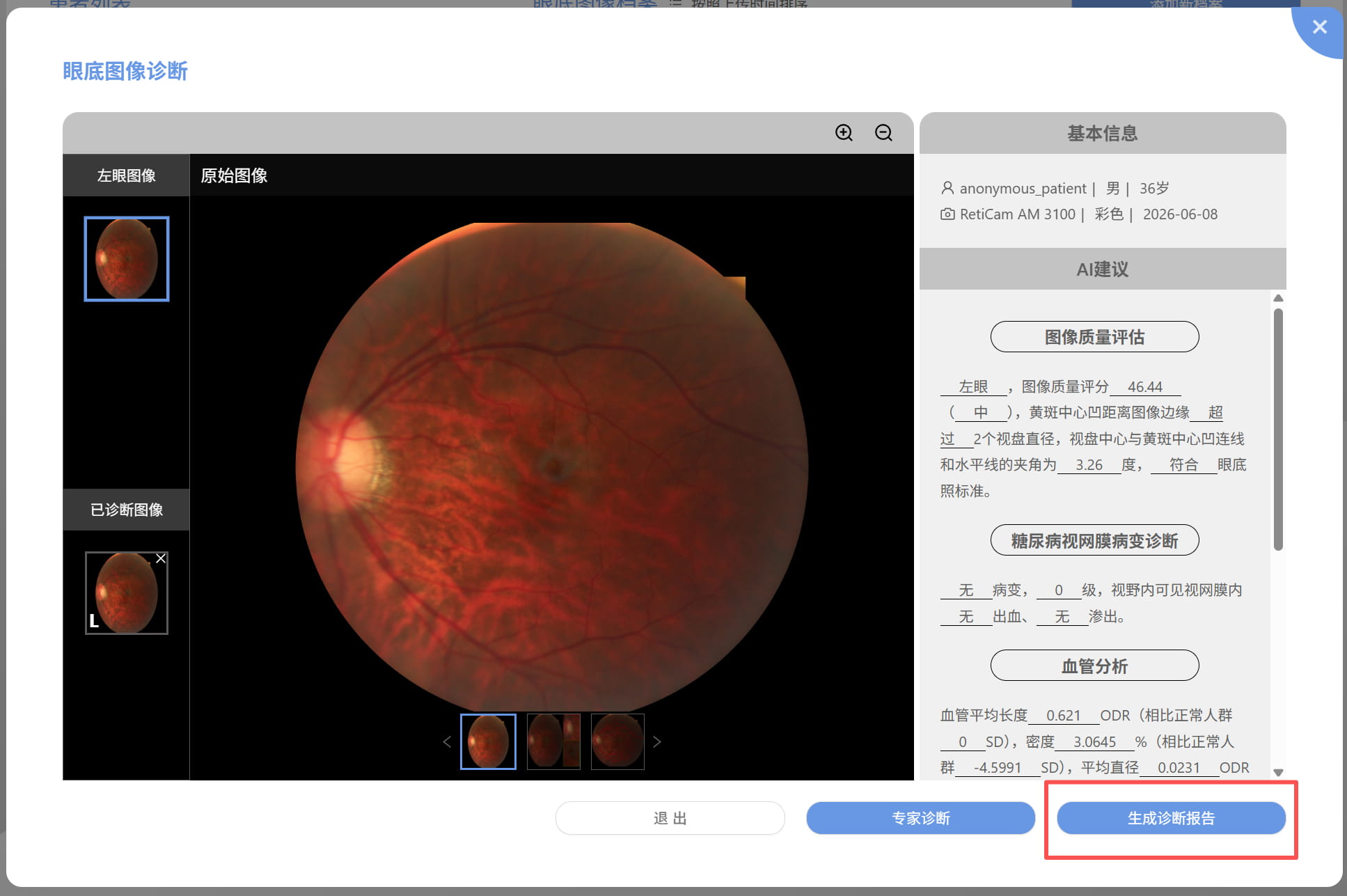This screenshot has height=896, width=1347.
Task: Click the average diameter value 0.0231
Action: (x=1179, y=768)
